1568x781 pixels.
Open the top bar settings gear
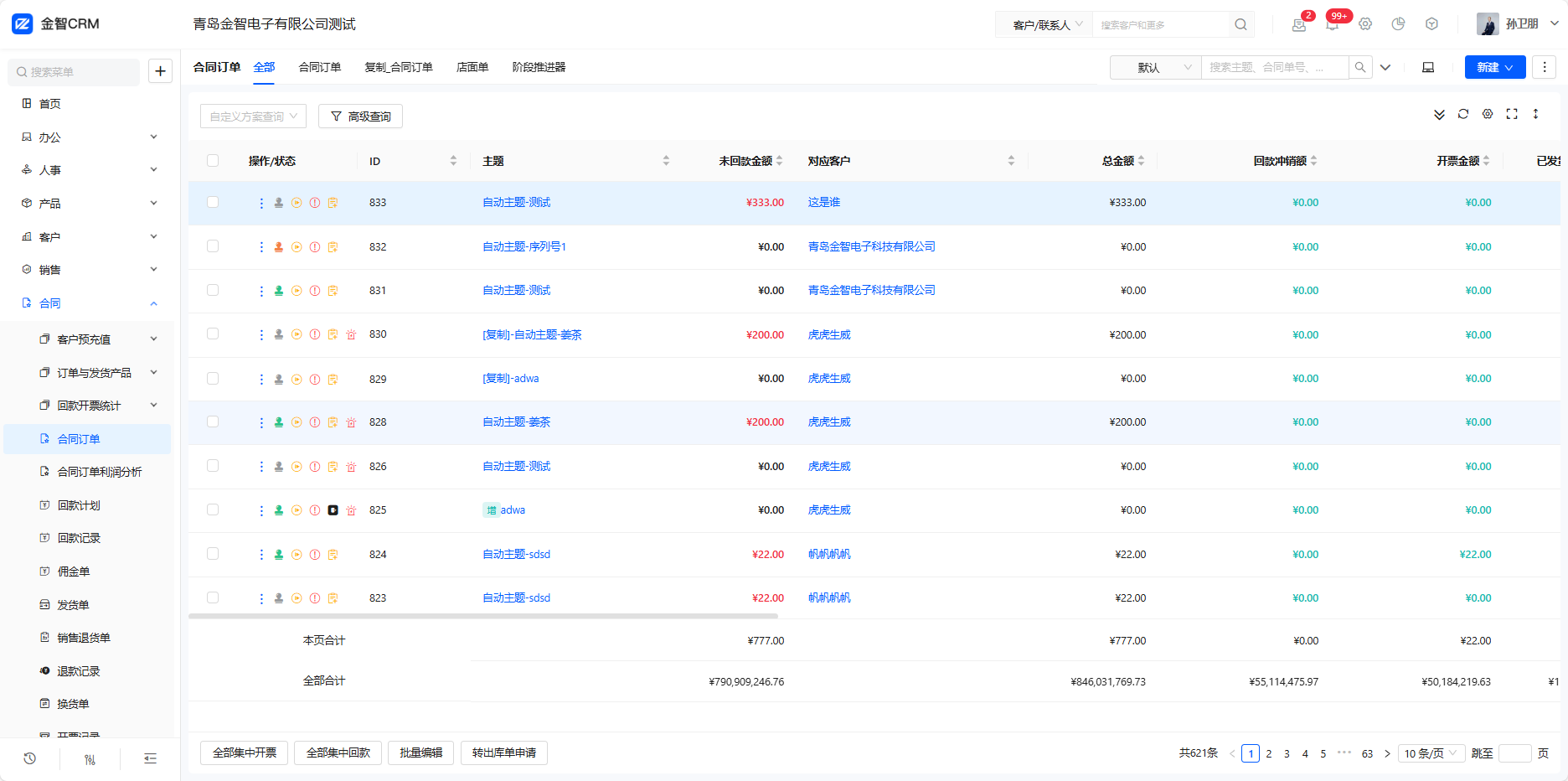tap(1365, 24)
